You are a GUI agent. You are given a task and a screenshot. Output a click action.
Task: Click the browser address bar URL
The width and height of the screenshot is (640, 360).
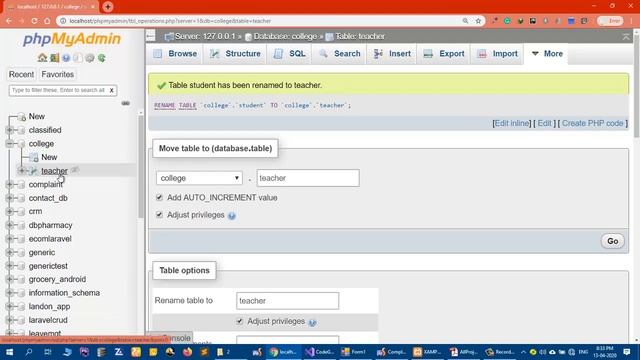pos(170,21)
